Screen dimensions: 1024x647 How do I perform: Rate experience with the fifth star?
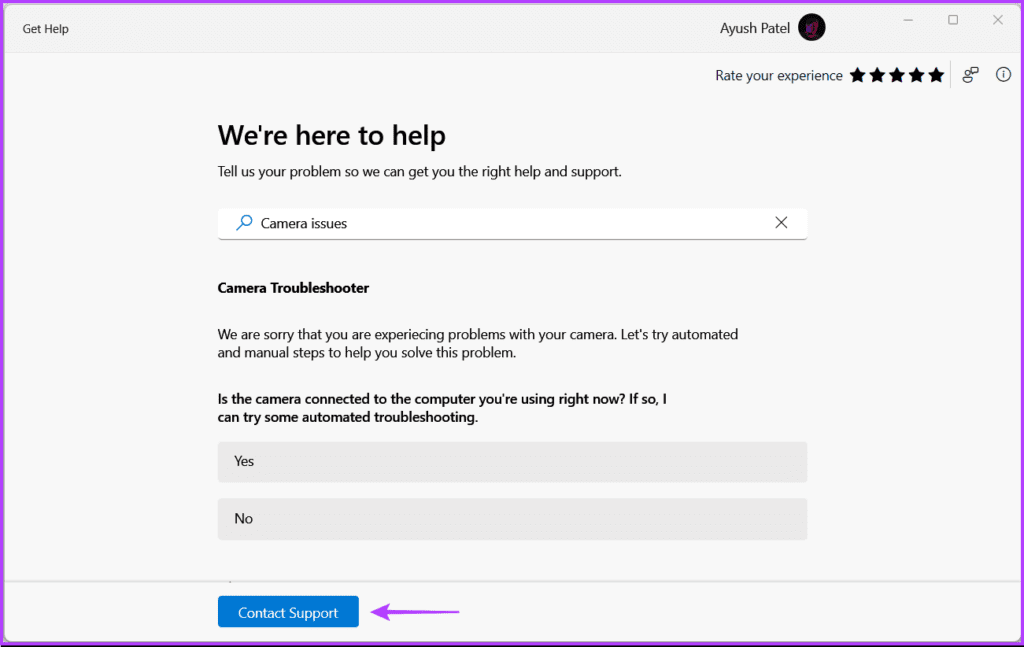[936, 75]
